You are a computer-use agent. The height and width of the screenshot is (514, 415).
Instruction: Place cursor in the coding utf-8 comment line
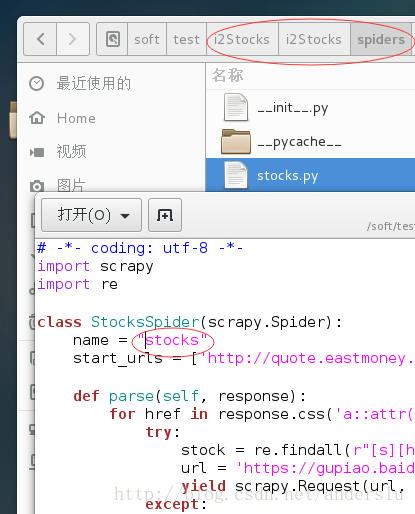(x=140, y=248)
